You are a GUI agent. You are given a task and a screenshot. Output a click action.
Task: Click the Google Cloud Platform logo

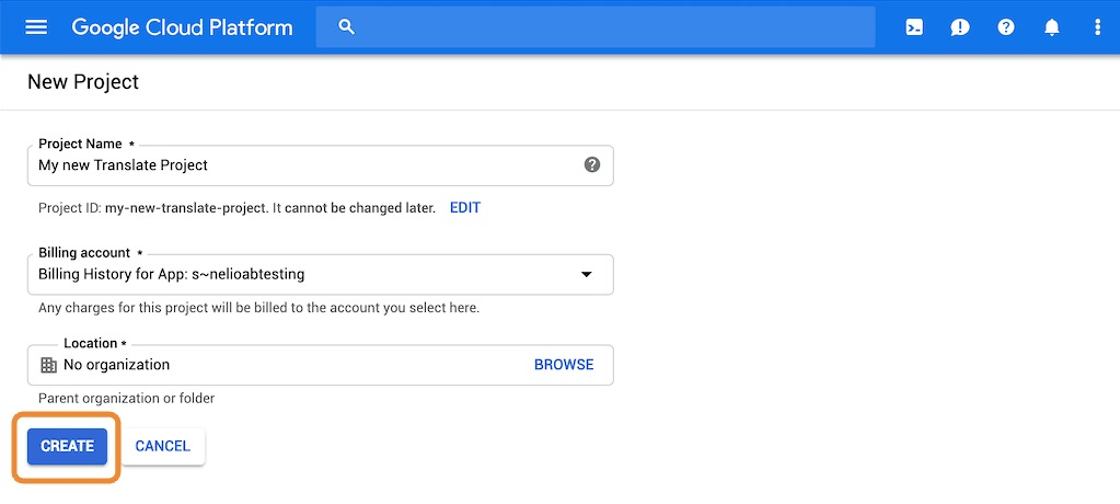[182, 27]
